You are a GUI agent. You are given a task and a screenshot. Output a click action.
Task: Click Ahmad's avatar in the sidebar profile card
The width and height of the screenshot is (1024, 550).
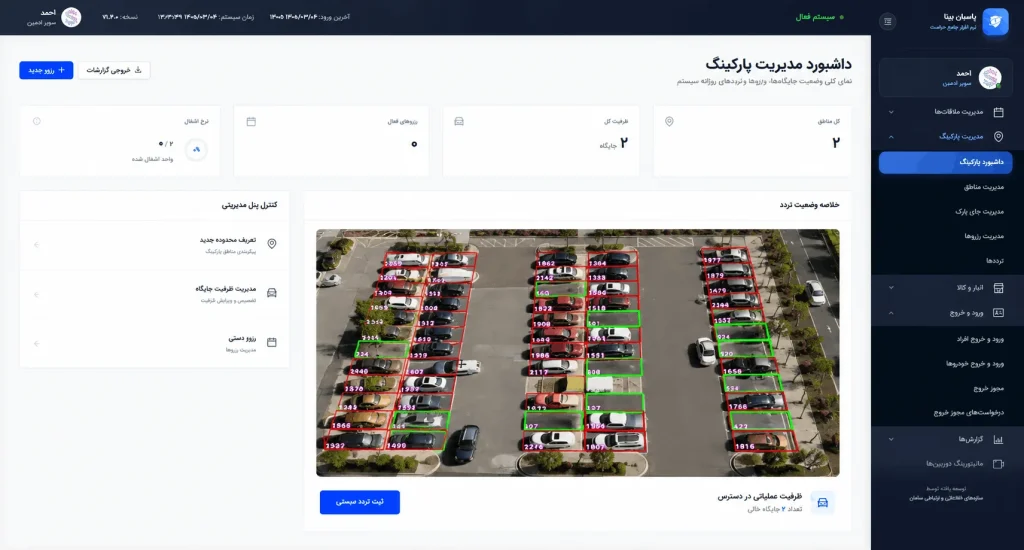[x=990, y=78]
